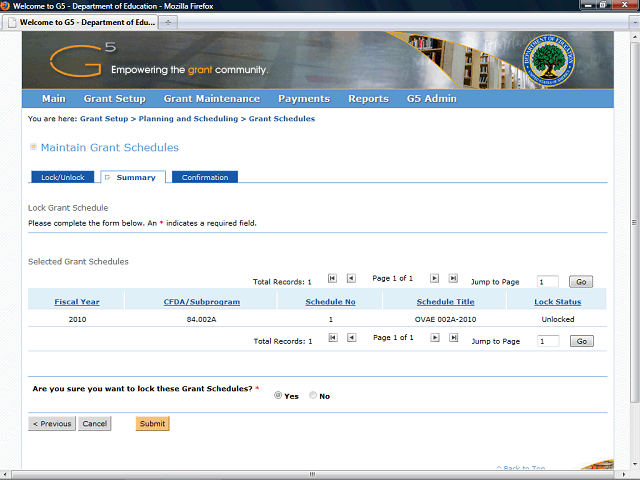Click the Back to Top link
640x480 pixels.
[x=521, y=467]
